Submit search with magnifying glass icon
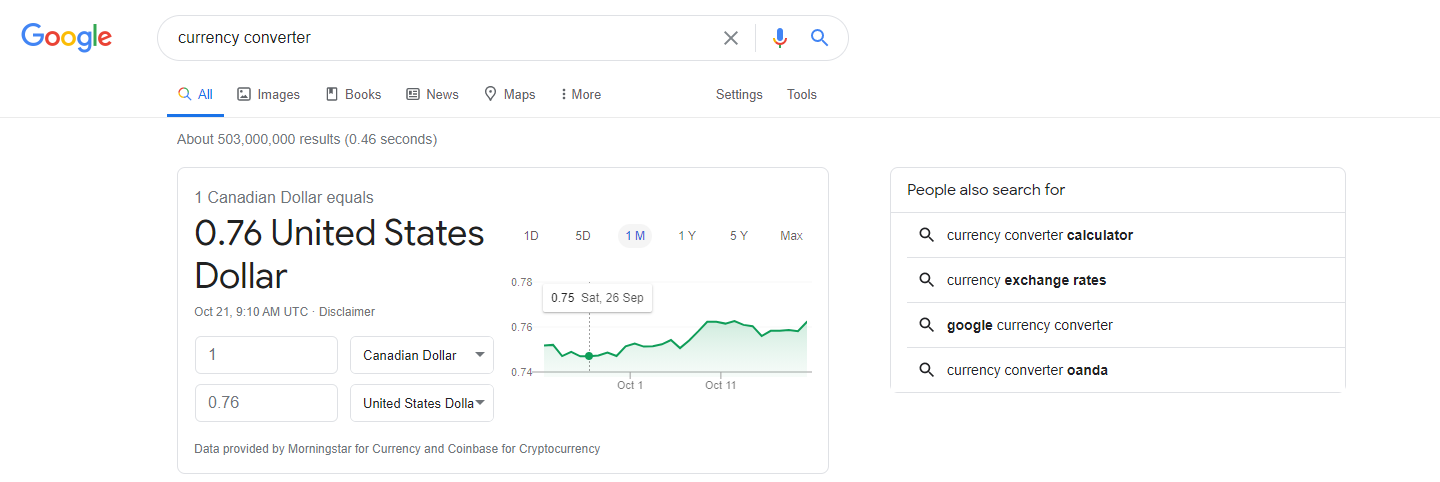This screenshot has width=1440, height=482. pos(819,38)
